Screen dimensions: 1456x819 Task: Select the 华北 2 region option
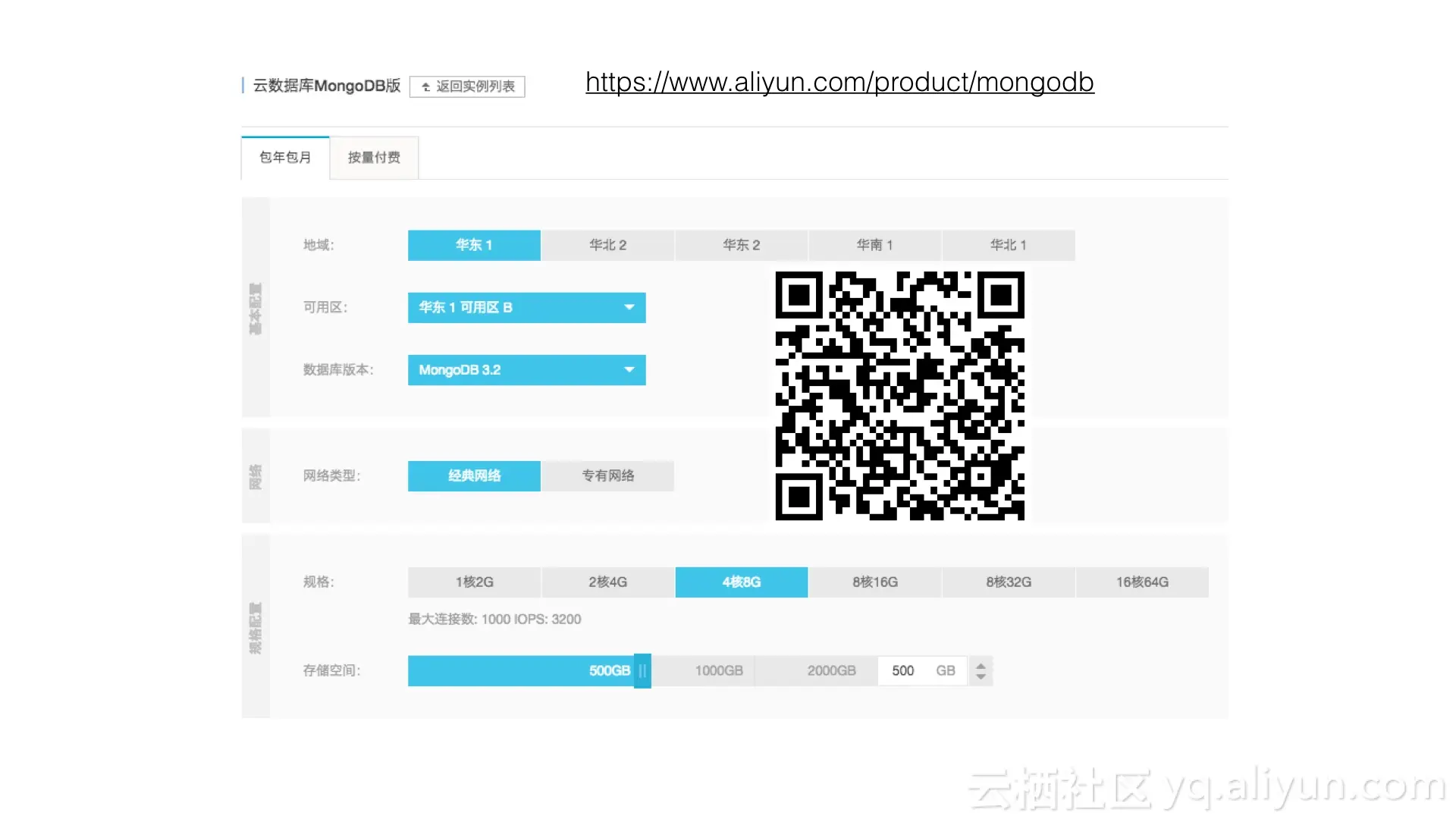[607, 244]
